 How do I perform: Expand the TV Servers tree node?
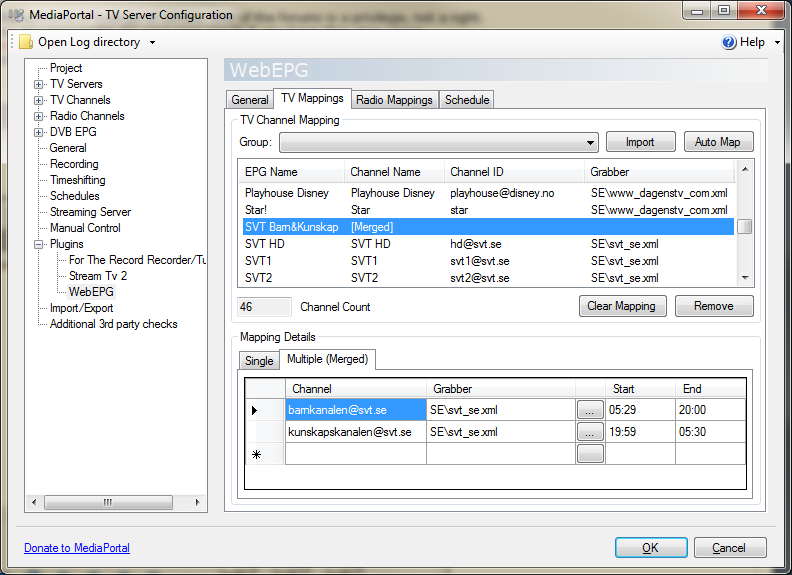[39, 84]
